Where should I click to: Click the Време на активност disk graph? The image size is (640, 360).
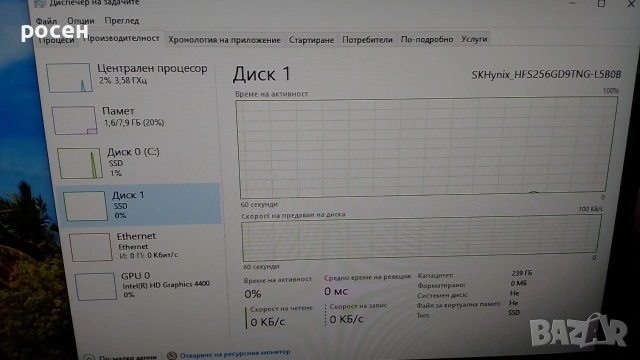click(x=427, y=147)
